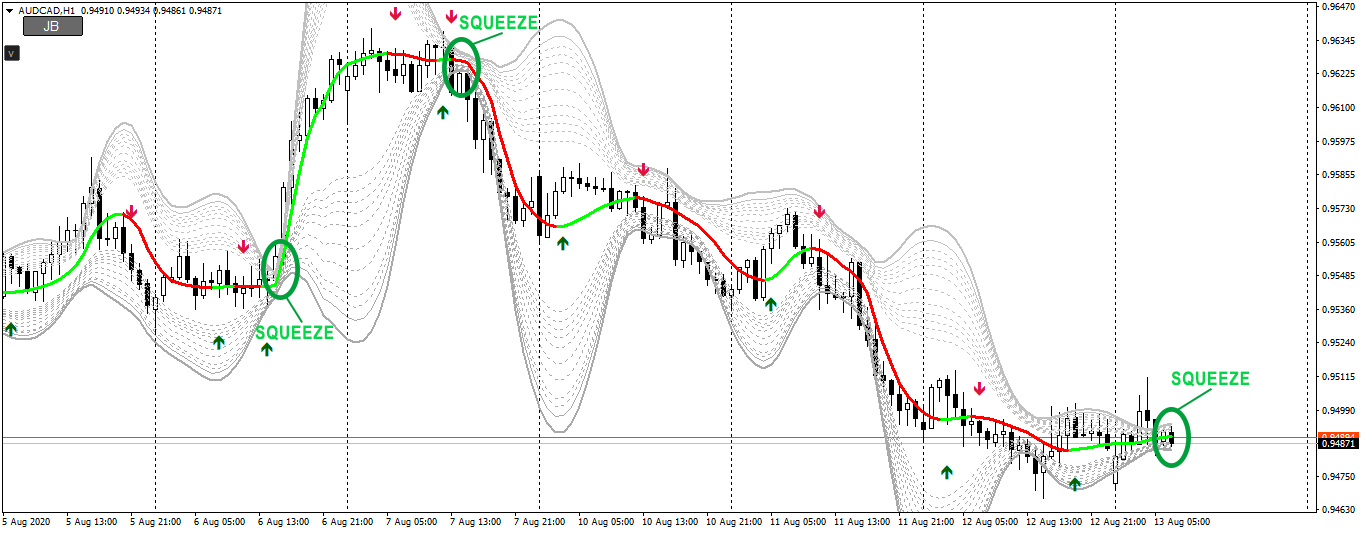This screenshot has width=1362, height=533.
Task: Click the 7 Aug 21:00 time label
Action: pos(540,522)
